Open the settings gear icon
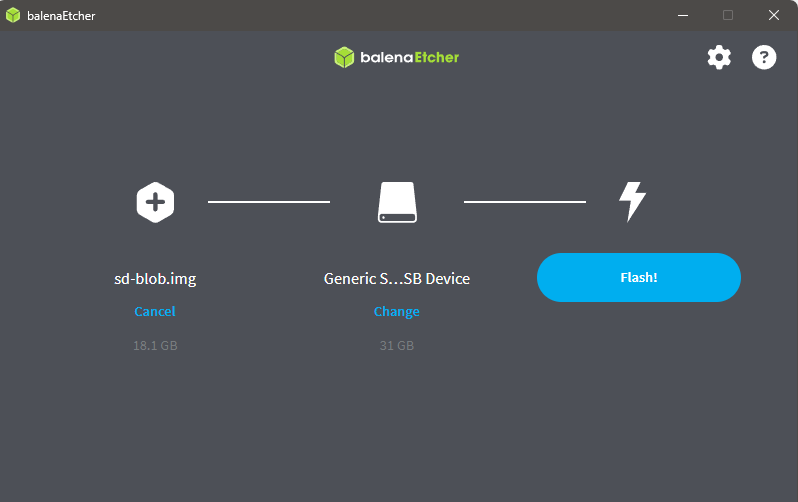 coord(719,57)
